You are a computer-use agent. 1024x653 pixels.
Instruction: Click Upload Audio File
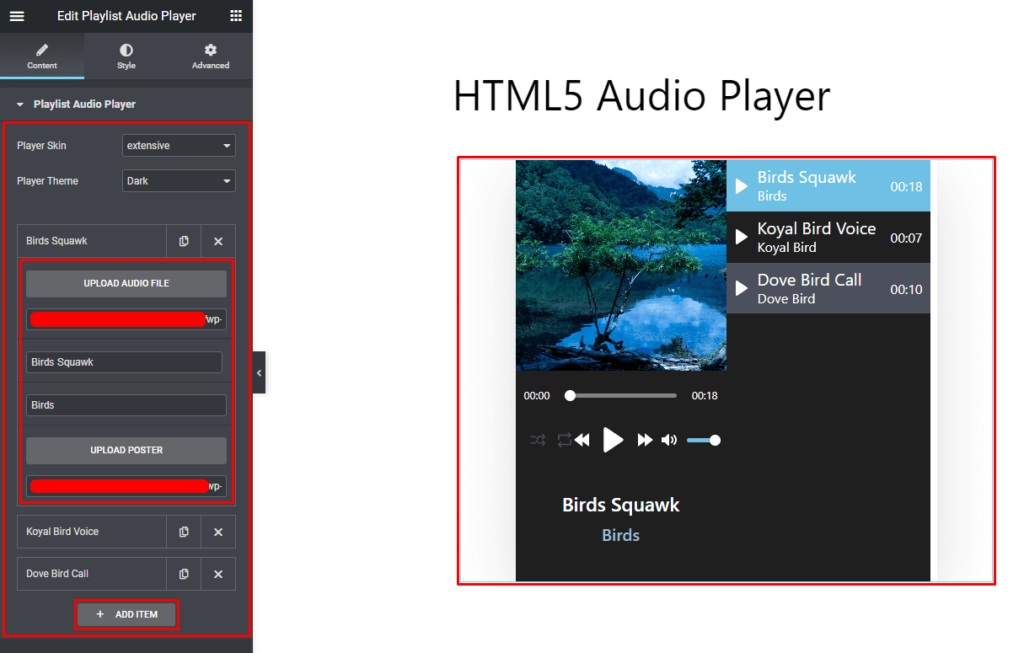point(126,283)
